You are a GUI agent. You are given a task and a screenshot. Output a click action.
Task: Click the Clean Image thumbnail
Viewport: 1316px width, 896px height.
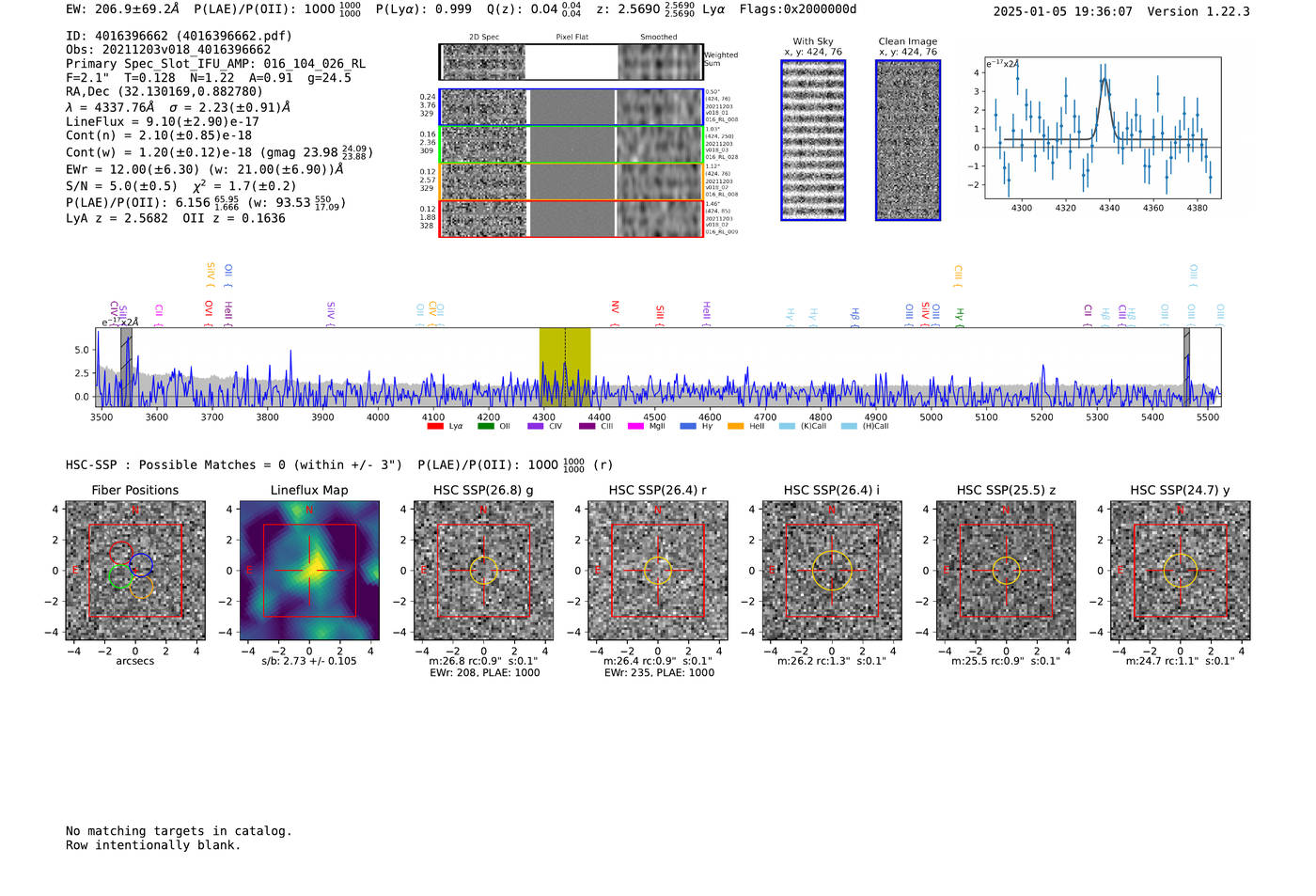click(x=908, y=140)
